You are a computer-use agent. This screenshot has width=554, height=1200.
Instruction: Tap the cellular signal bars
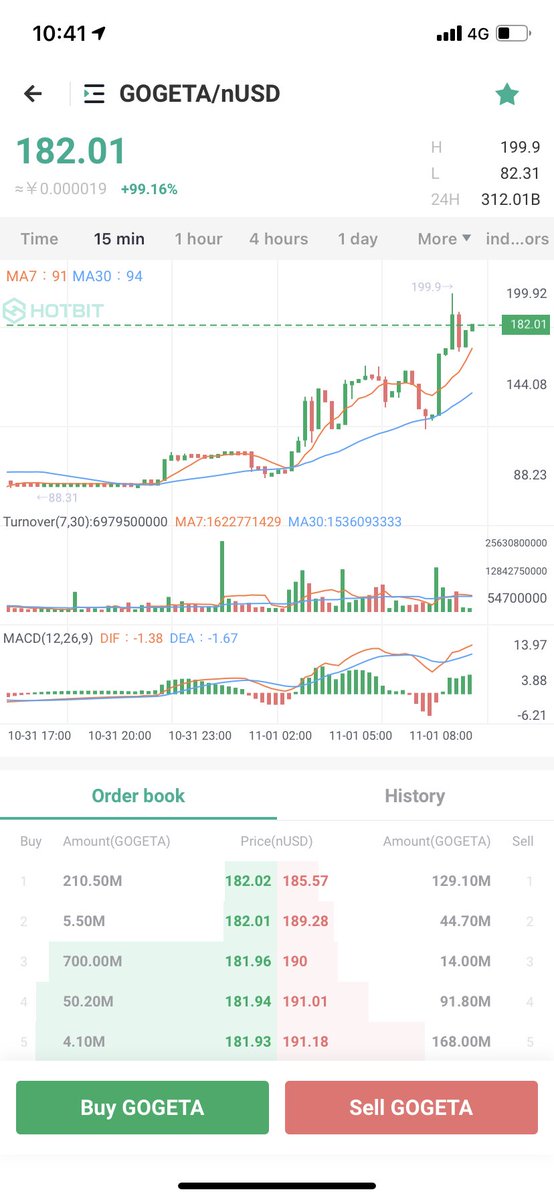pyautogui.click(x=449, y=33)
